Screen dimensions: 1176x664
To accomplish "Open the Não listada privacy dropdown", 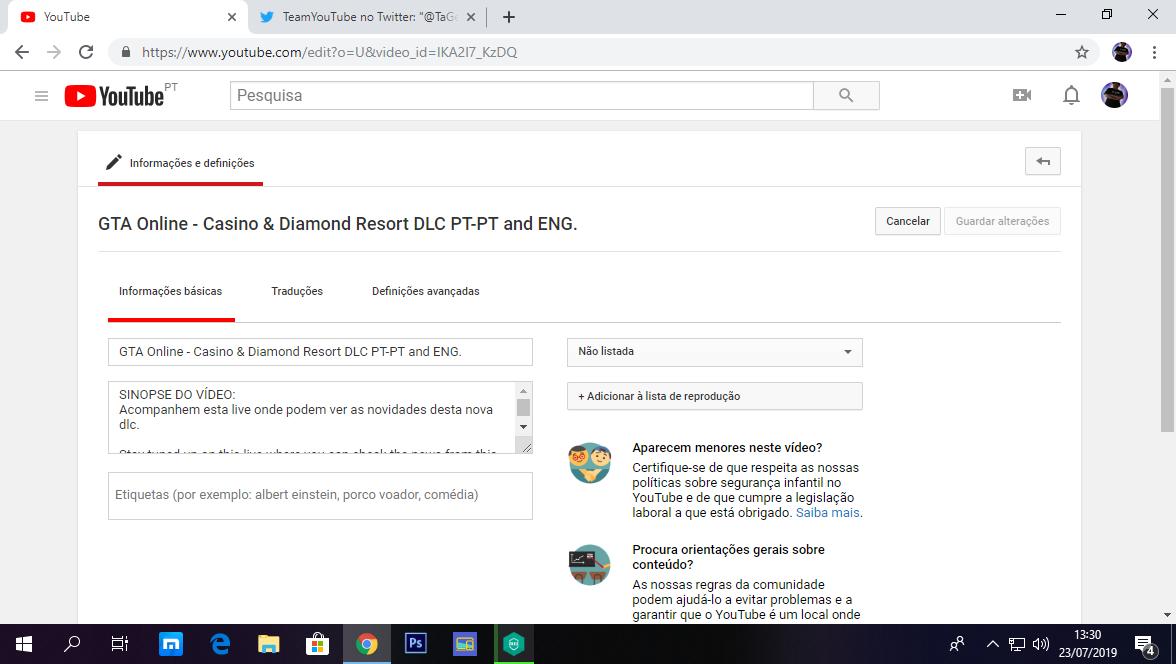I will (715, 352).
